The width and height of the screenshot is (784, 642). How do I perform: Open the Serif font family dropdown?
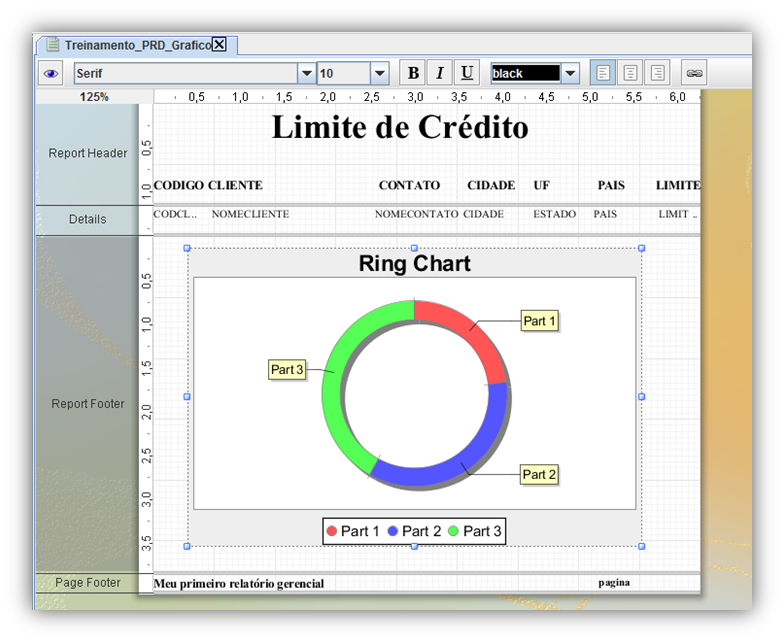pyautogui.click(x=306, y=73)
